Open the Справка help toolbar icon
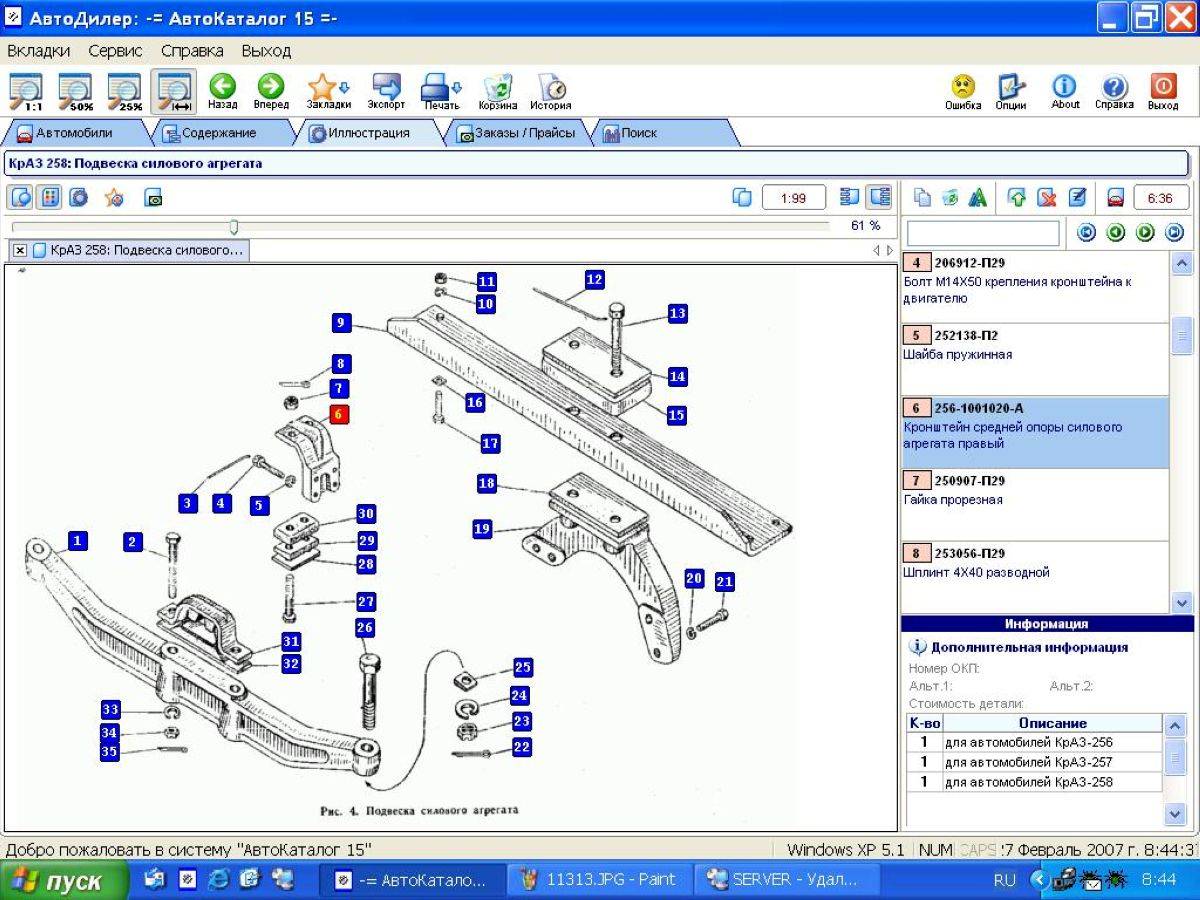1200x900 pixels. point(1114,90)
